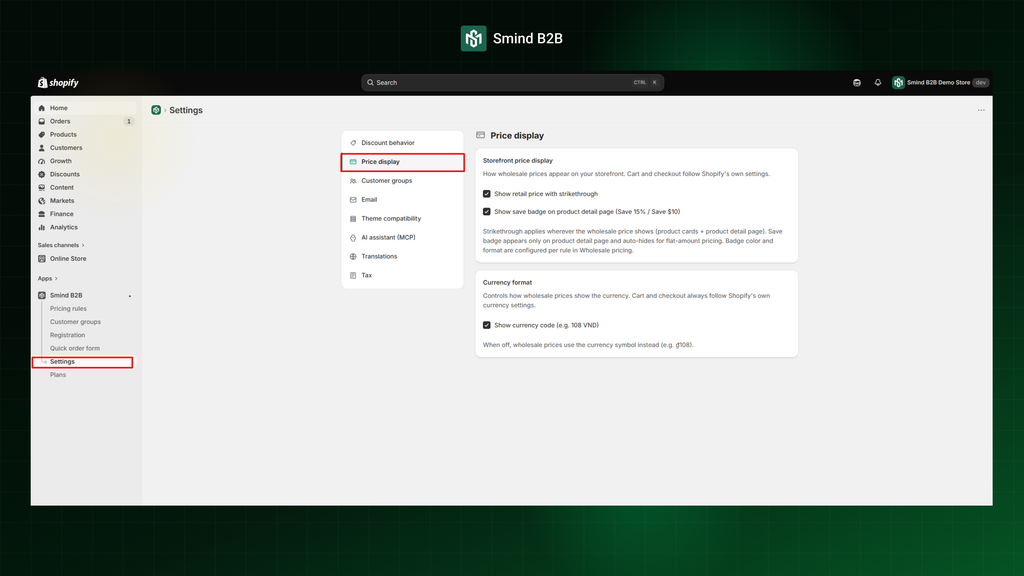Click the Smind B2B app icon in sidebar

(42, 295)
